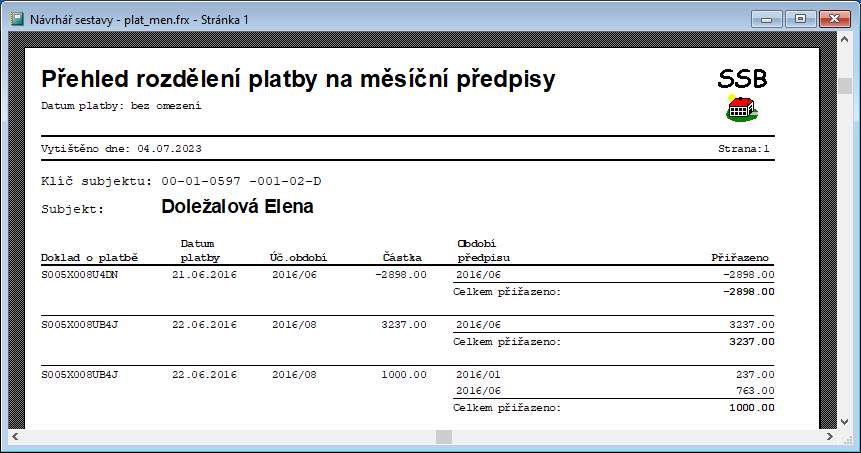The image size is (861, 453).
Task: Click the print date 04.07.2023
Action: 169,148
